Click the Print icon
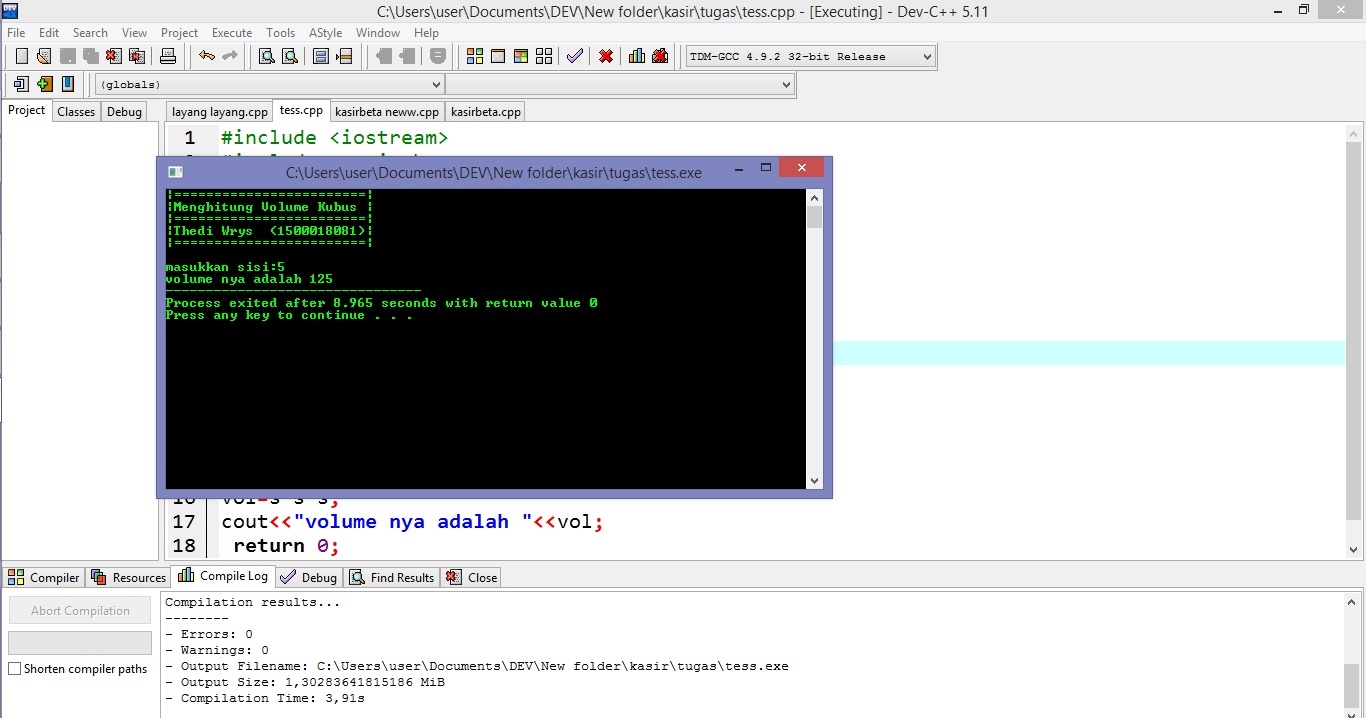The image size is (1366, 718). coord(168,56)
